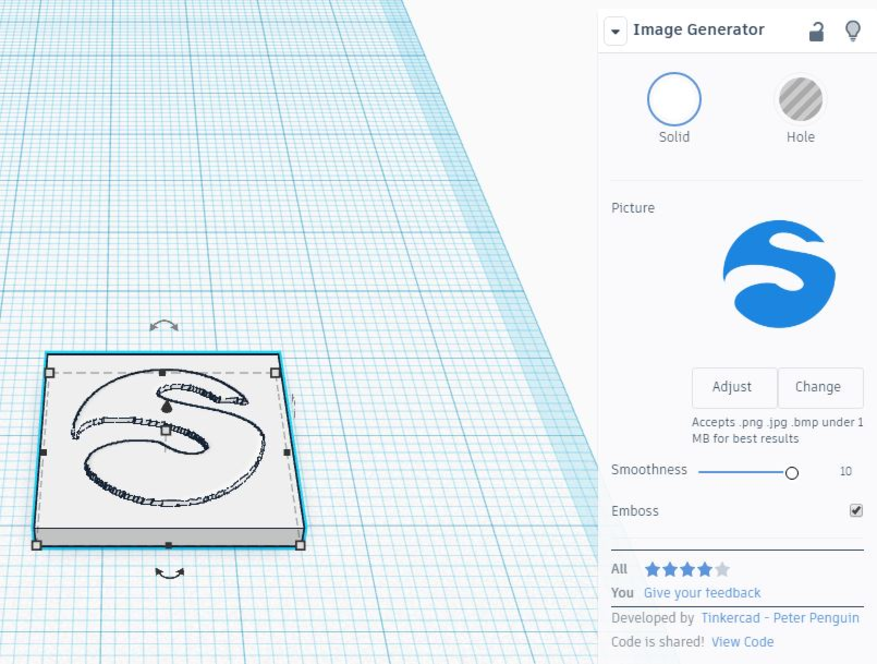The width and height of the screenshot is (881, 665).
Task: Set shape to Solid
Action: point(674,100)
